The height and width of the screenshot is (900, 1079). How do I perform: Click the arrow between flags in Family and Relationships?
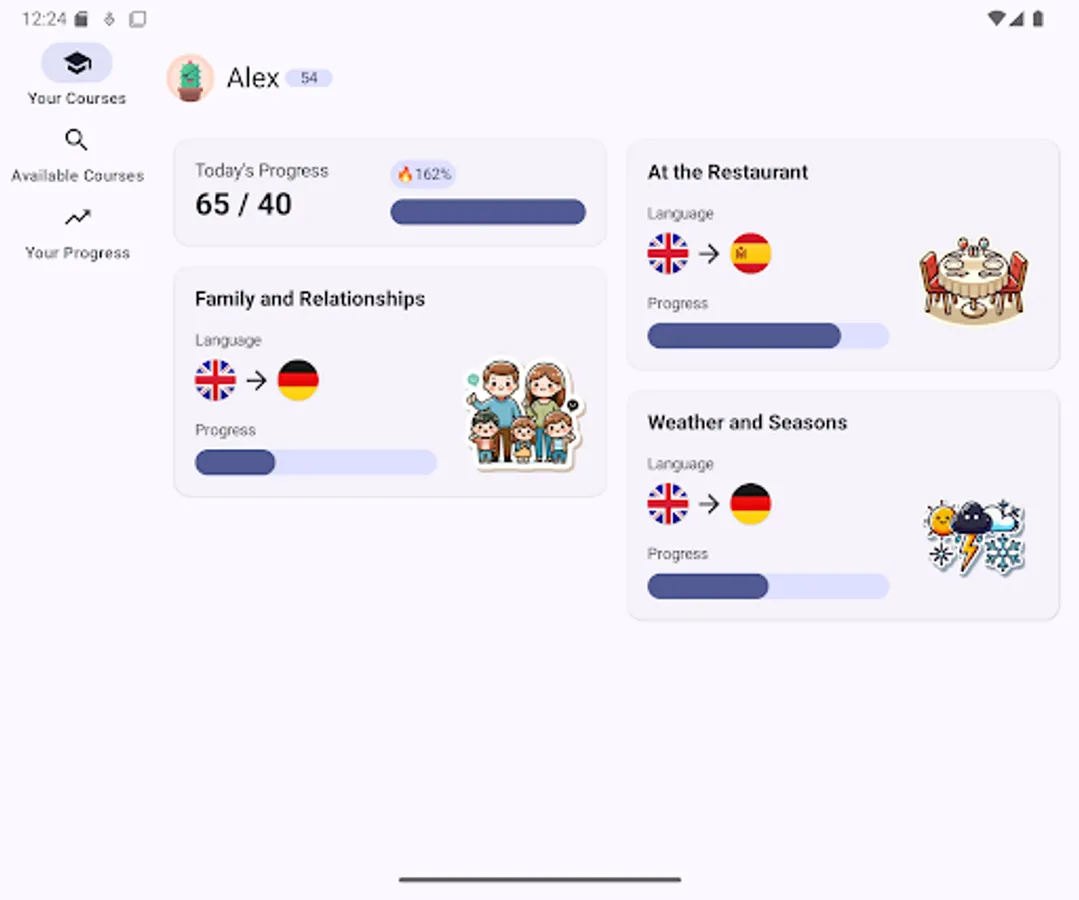pos(257,379)
